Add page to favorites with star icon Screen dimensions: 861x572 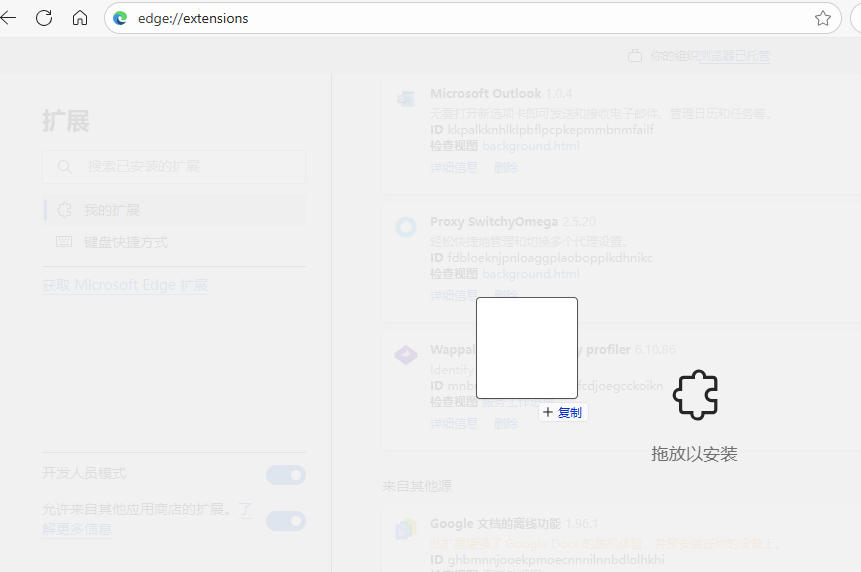coord(822,19)
